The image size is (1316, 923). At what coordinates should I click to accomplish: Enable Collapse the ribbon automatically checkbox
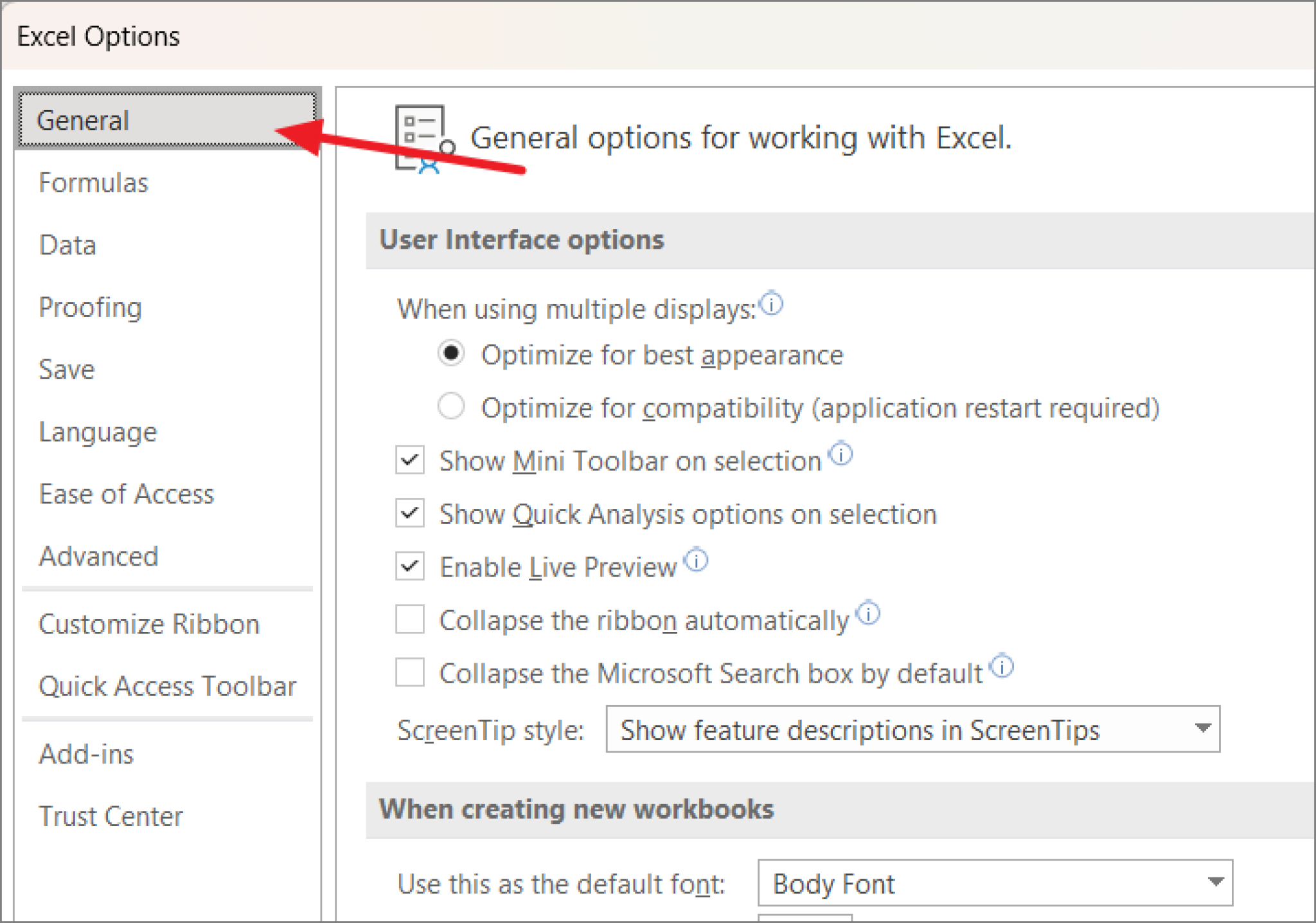tap(410, 620)
